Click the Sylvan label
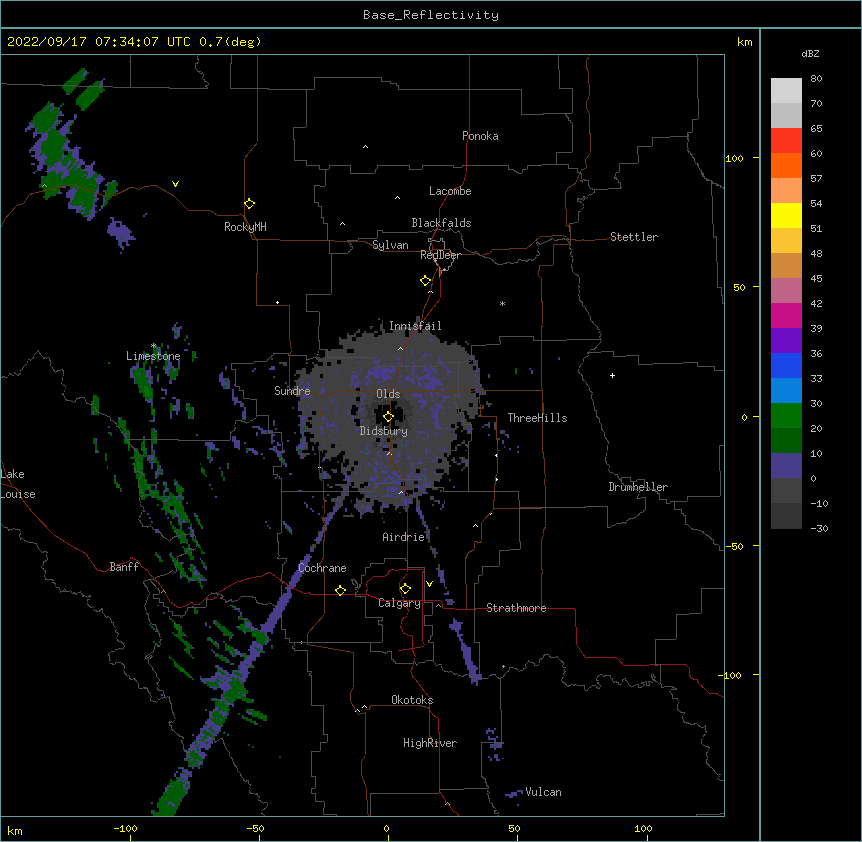This screenshot has height=842, width=862. pyautogui.click(x=390, y=245)
